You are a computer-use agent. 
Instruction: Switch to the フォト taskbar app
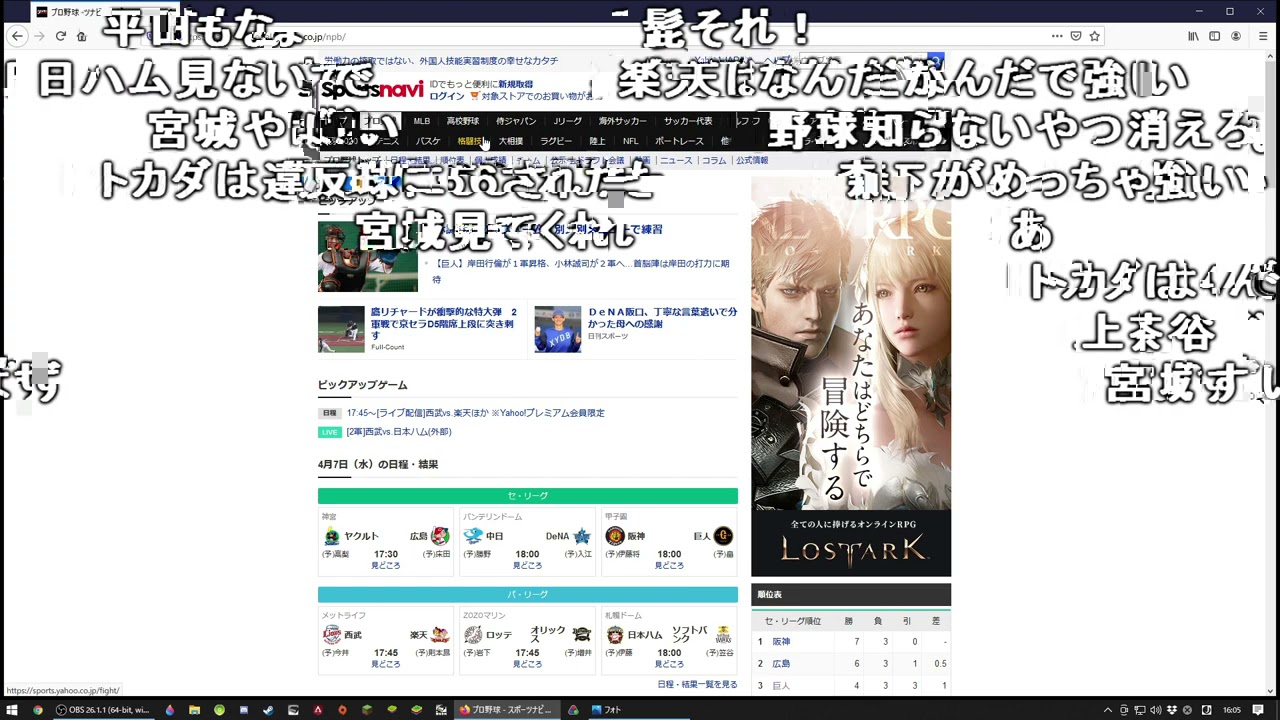607,710
